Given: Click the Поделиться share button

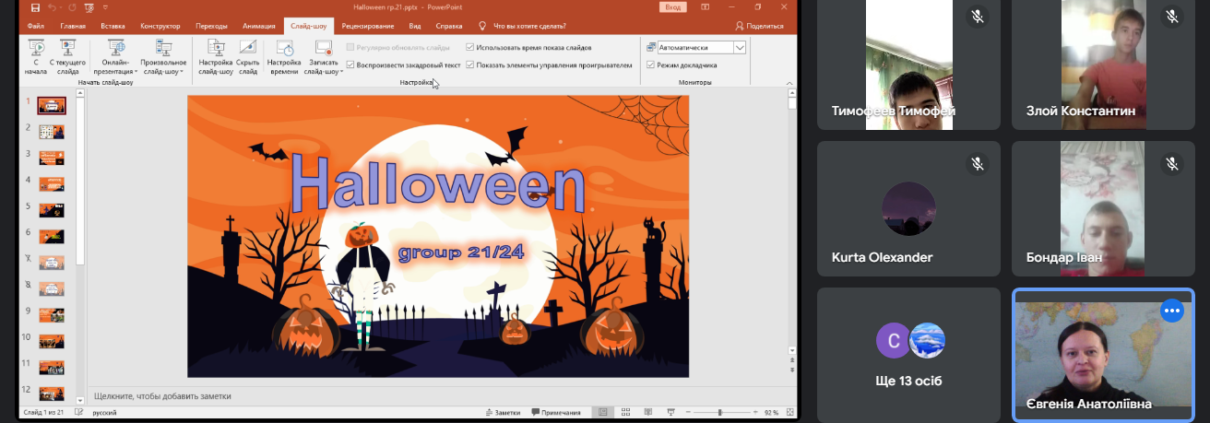Looking at the screenshot, I should [760, 25].
